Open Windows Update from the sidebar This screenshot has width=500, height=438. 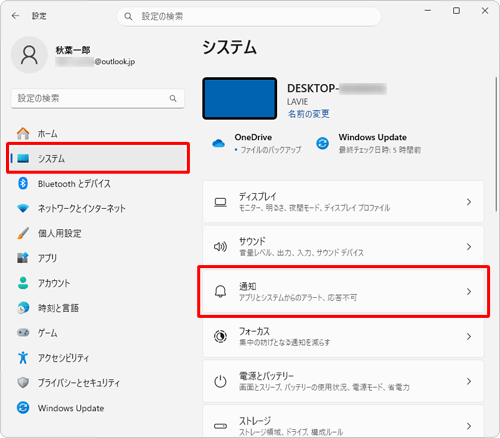tap(97, 408)
